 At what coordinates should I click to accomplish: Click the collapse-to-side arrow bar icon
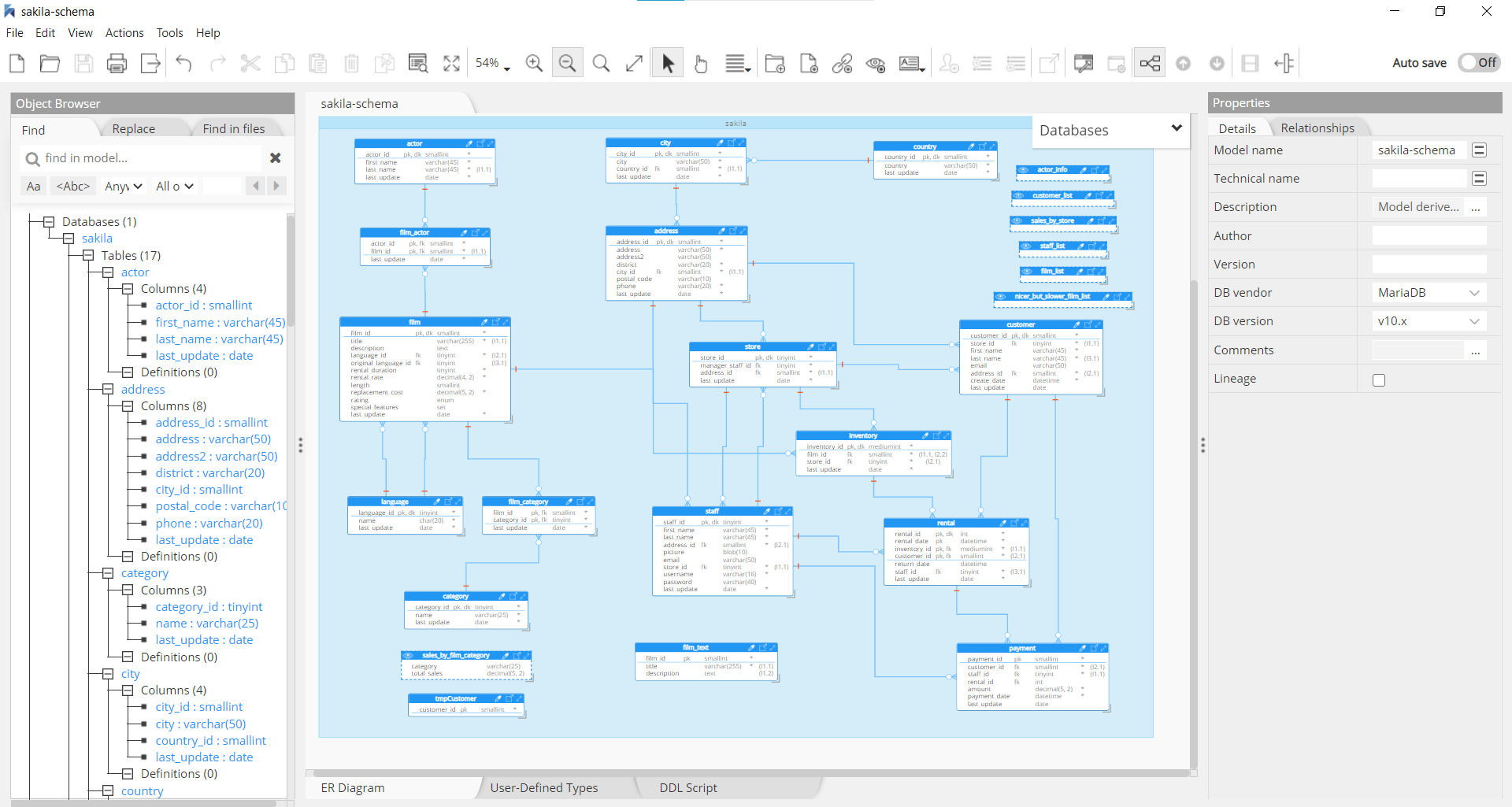pyautogui.click(x=1284, y=63)
